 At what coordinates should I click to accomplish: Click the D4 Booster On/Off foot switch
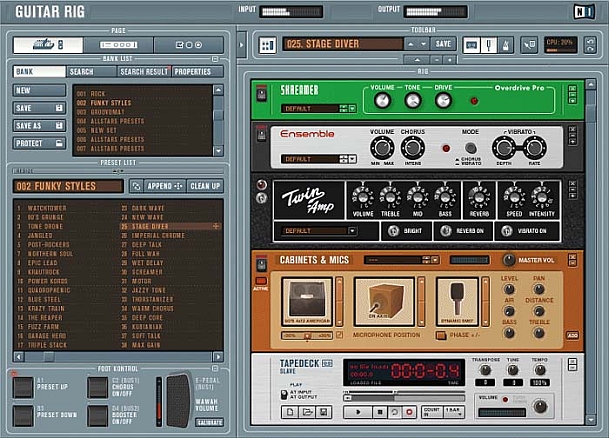(98, 416)
